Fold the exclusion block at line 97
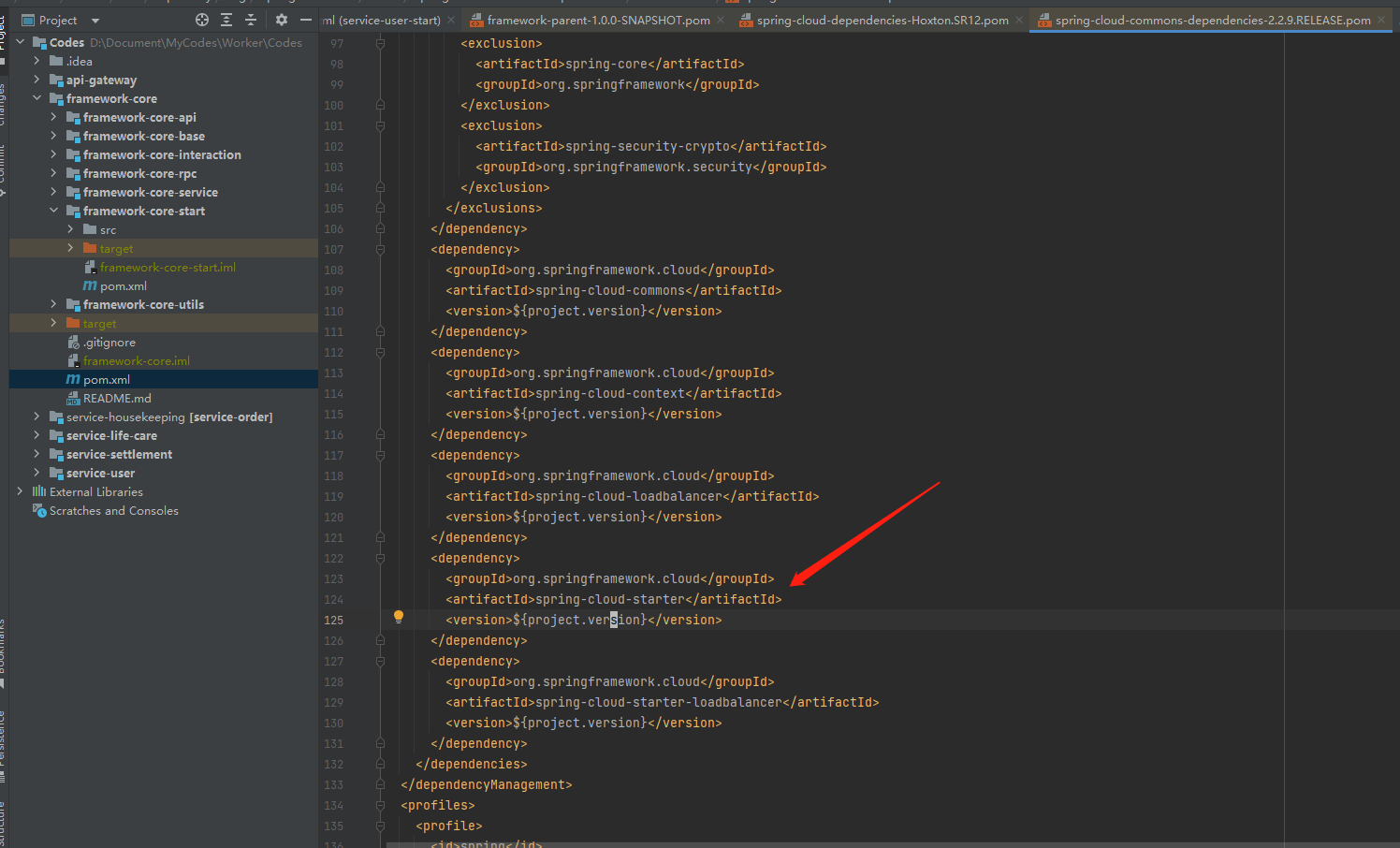This screenshot has height=848, width=1400. pos(380,43)
